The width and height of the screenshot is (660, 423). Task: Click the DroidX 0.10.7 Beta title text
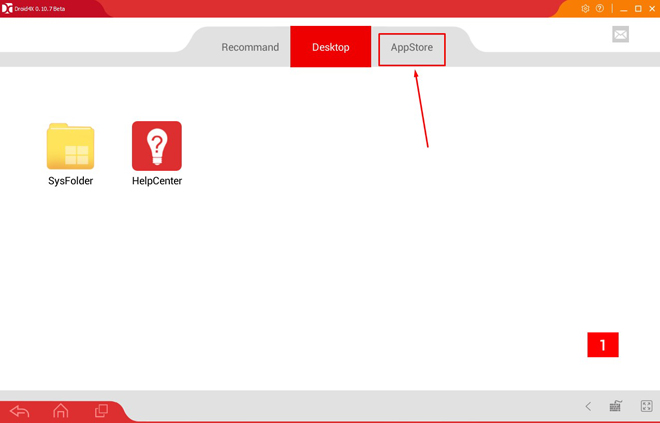click(x=40, y=9)
